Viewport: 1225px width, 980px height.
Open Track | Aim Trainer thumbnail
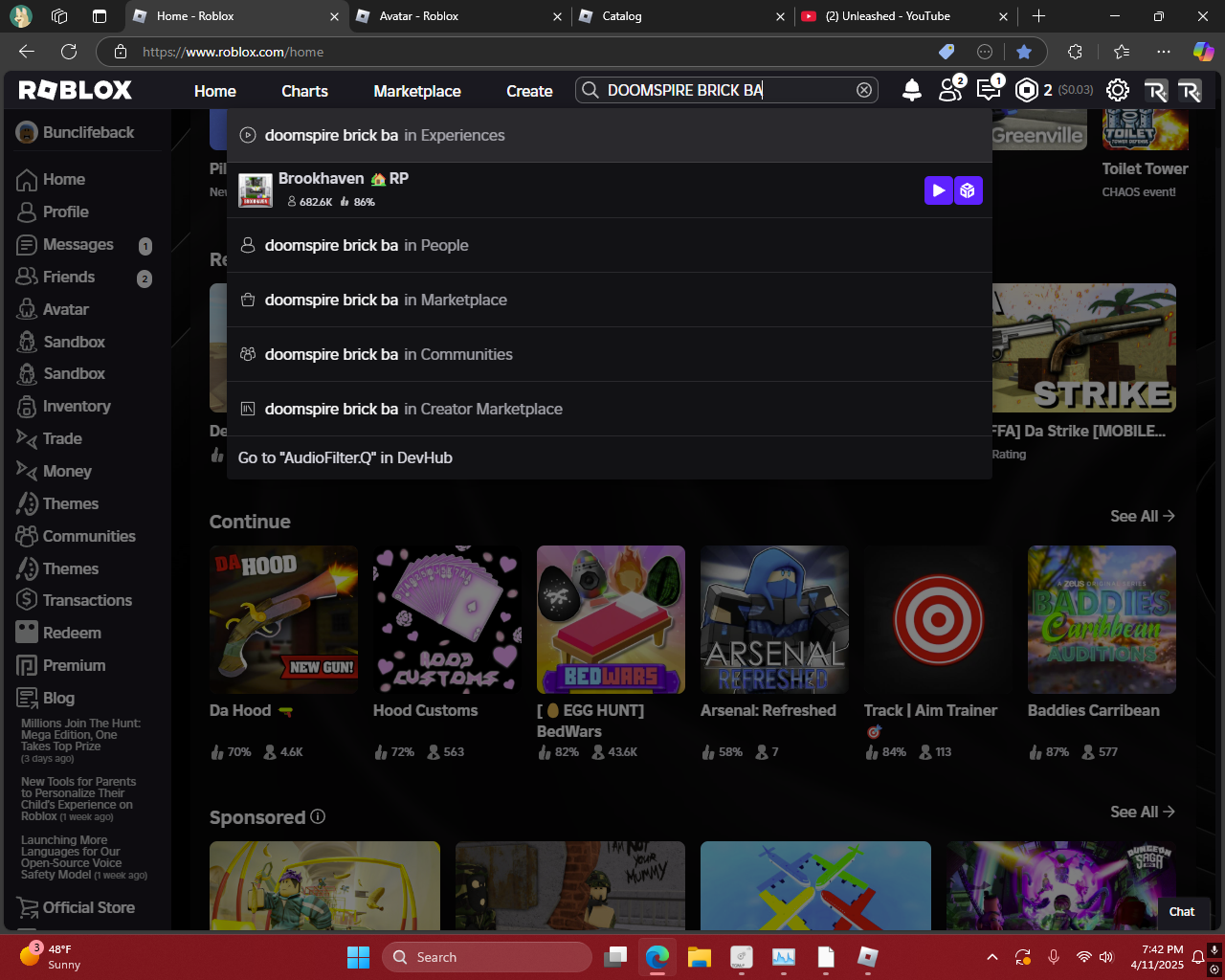[938, 619]
